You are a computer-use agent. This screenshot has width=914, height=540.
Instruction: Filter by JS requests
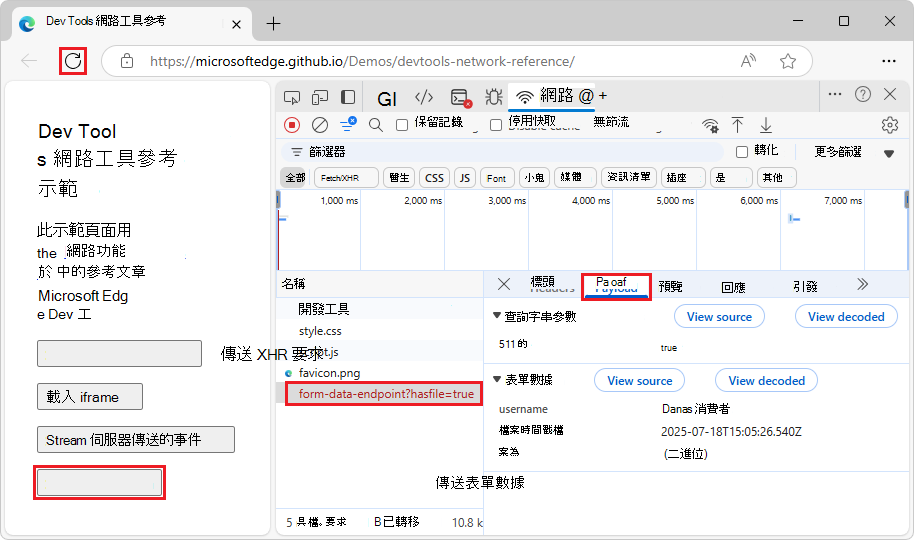[465, 178]
